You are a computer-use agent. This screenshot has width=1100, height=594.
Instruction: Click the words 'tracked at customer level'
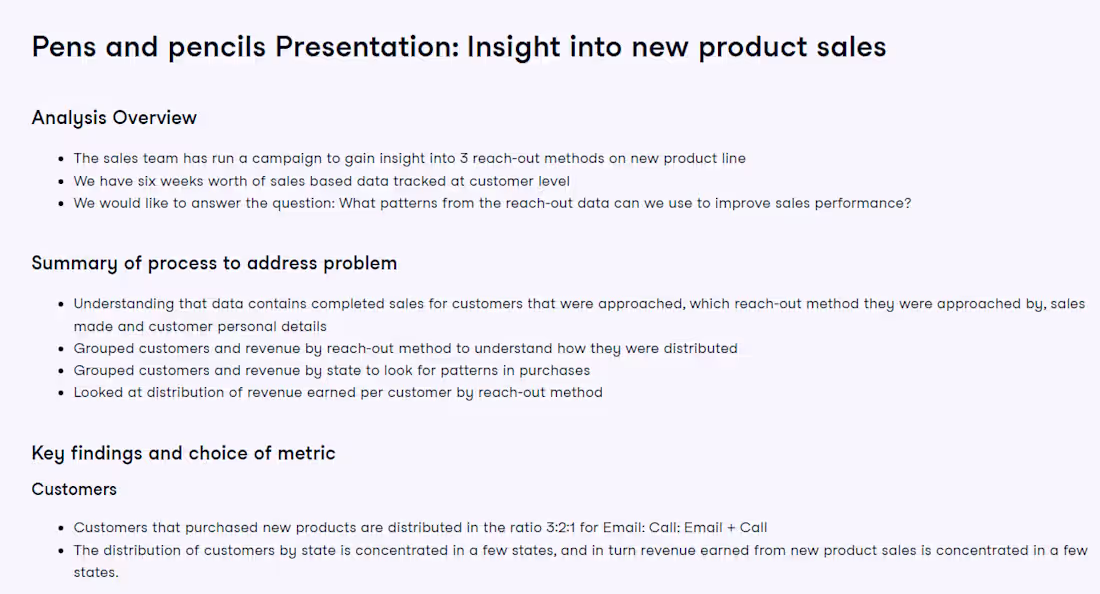pyautogui.click(x=481, y=181)
